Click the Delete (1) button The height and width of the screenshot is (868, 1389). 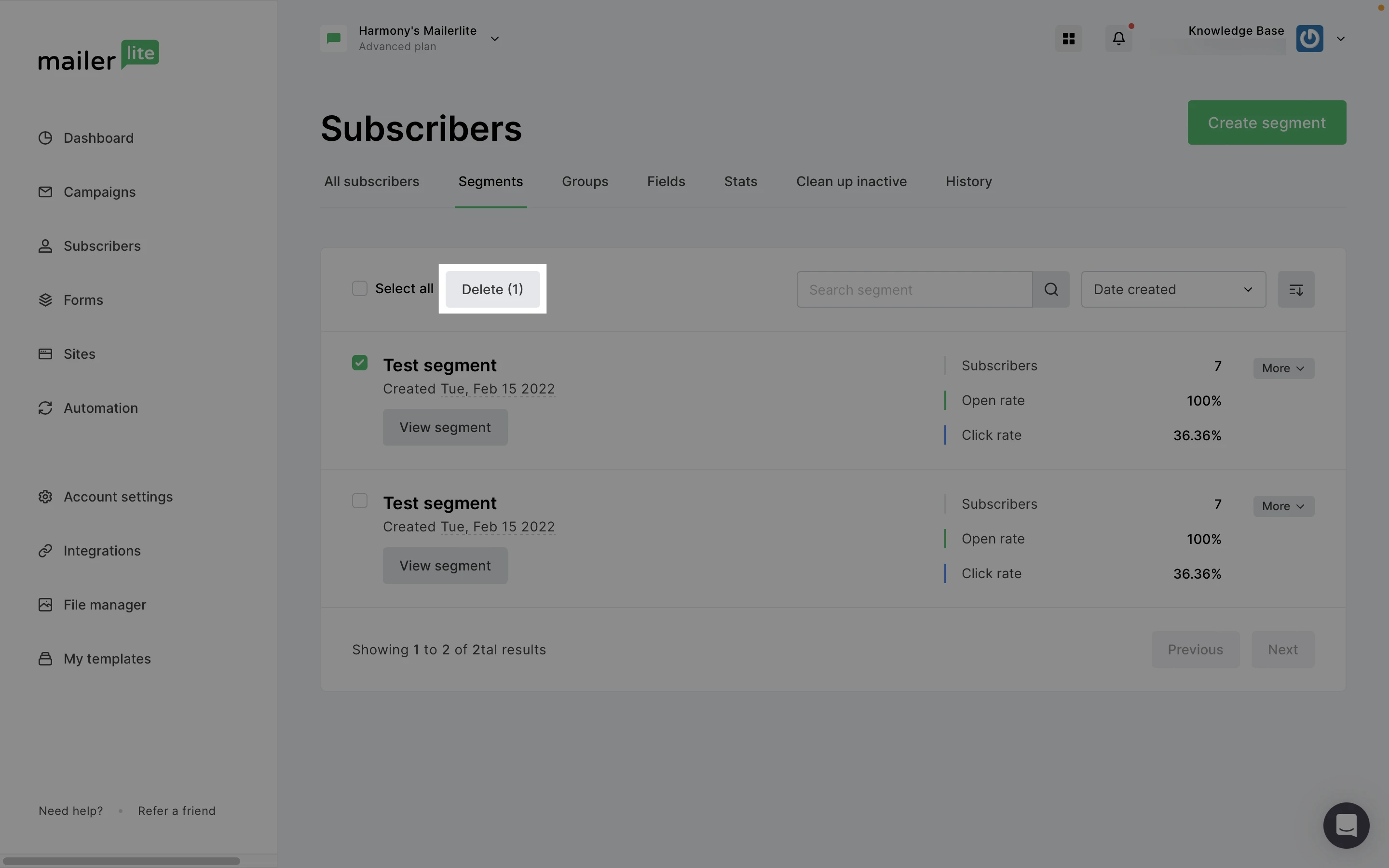tap(492, 289)
